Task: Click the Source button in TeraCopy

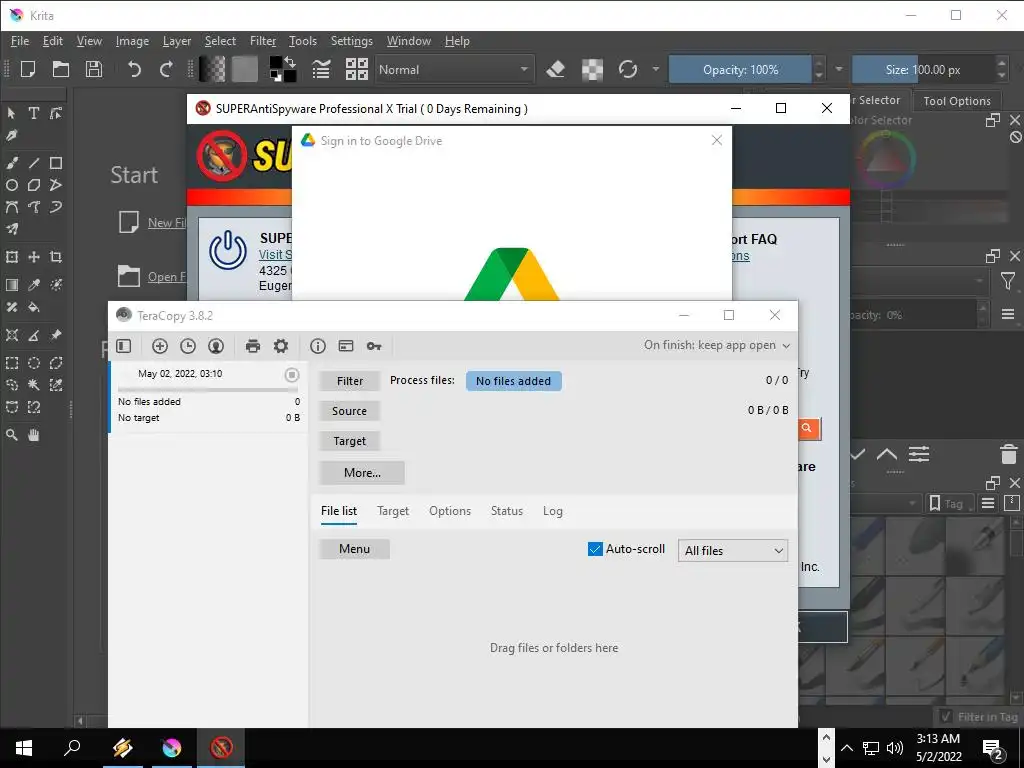Action: 349,411
